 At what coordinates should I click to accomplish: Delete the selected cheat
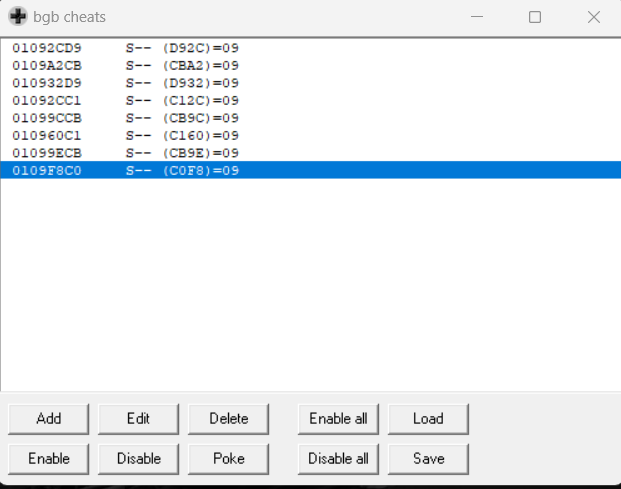[228, 418]
